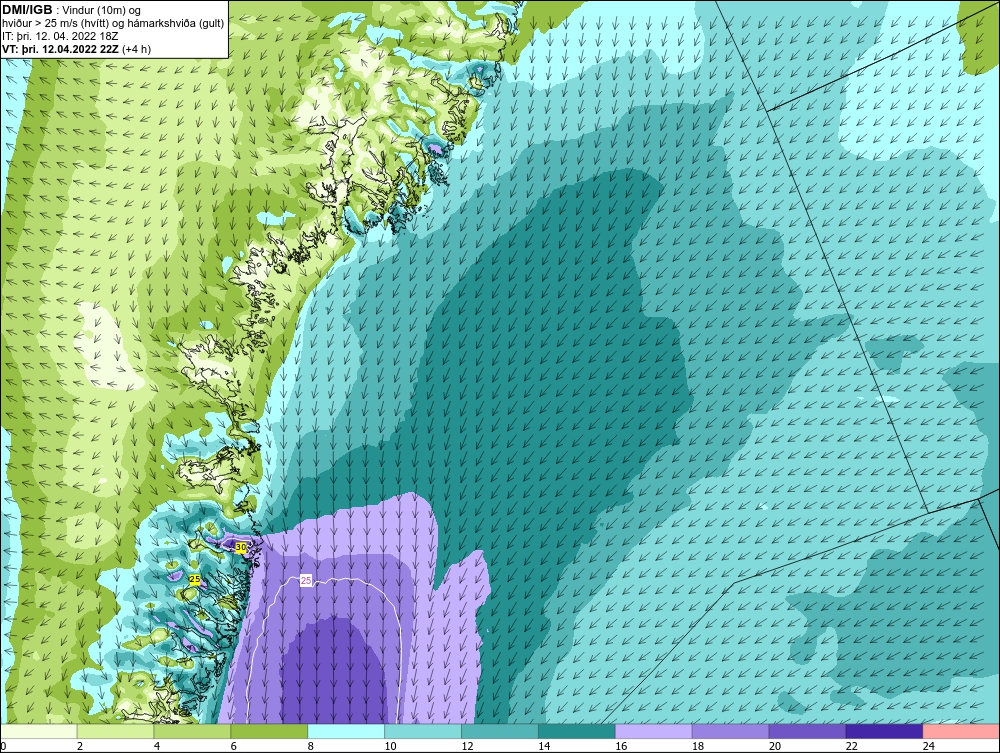This screenshot has width=1000, height=753.
Task: Click the 20–22 m/s violet legend swatch
Action: [807, 731]
